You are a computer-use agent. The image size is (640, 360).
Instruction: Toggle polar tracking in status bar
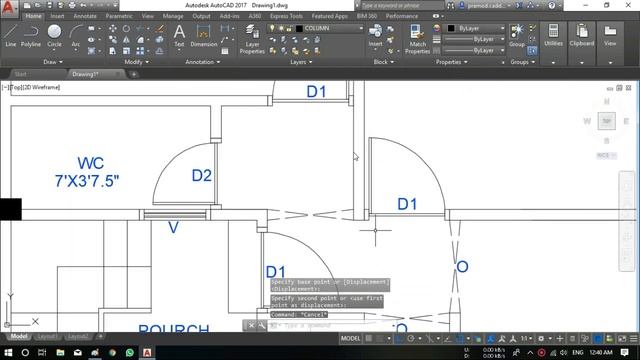point(411,338)
